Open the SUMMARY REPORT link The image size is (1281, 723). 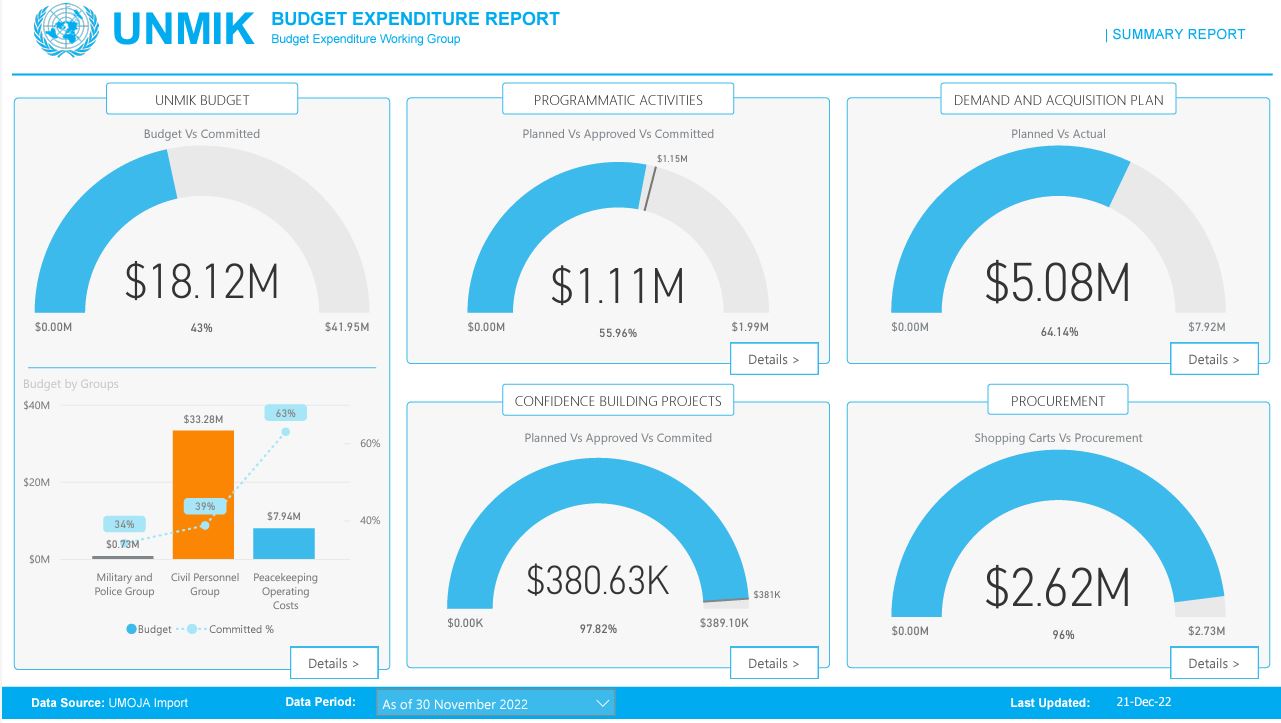1178,34
